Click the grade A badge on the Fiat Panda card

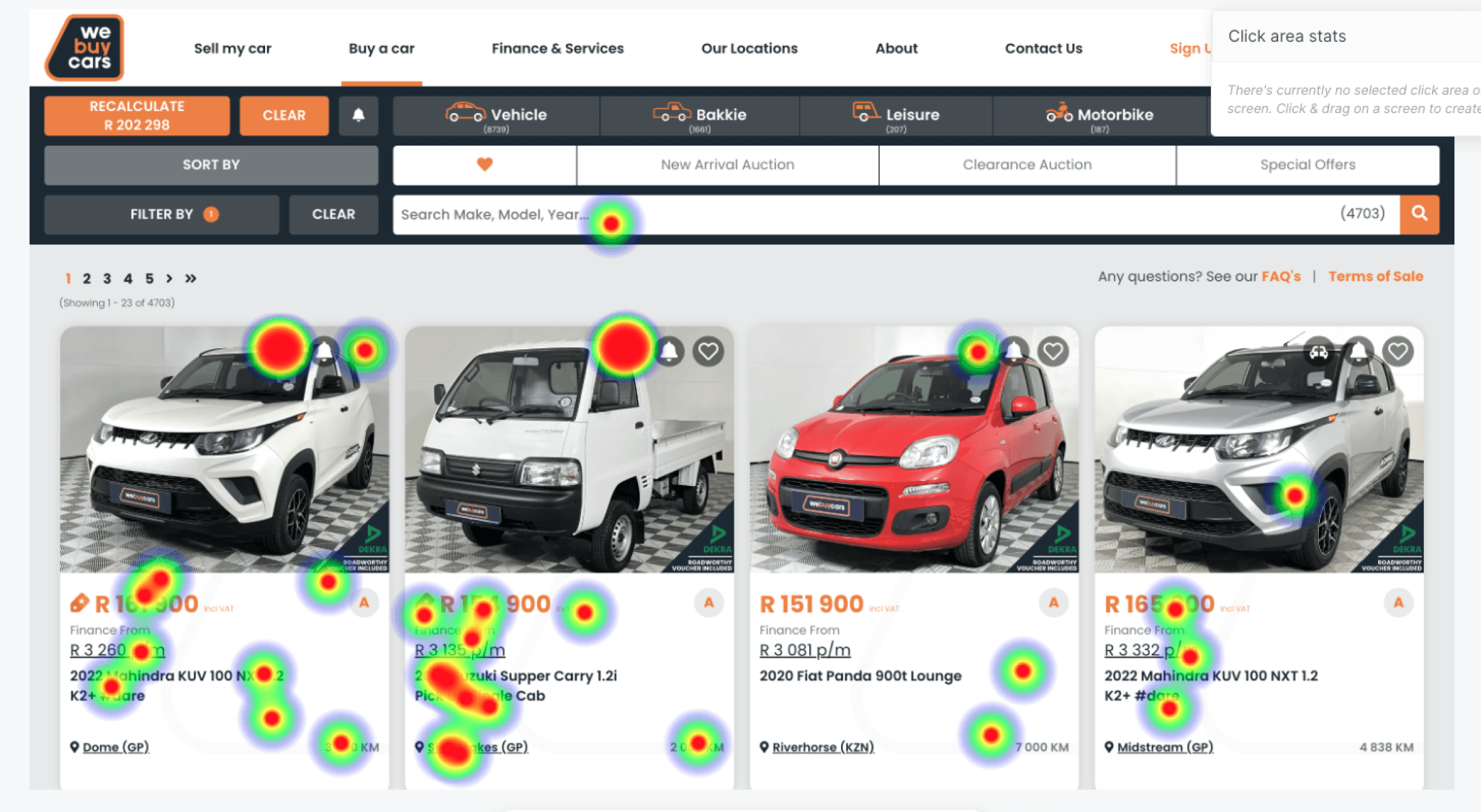(1054, 602)
